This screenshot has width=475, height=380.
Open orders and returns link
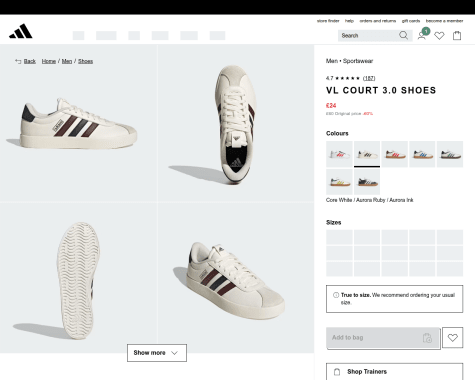[378, 21]
